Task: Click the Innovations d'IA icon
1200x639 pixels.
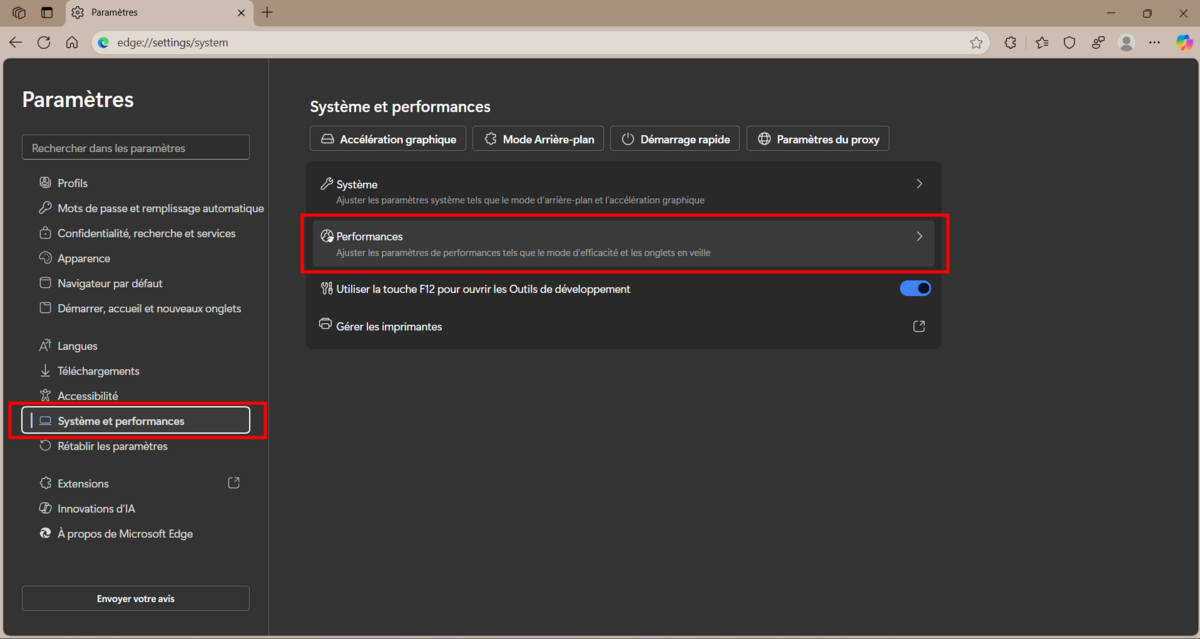Action: tap(45, 508)
